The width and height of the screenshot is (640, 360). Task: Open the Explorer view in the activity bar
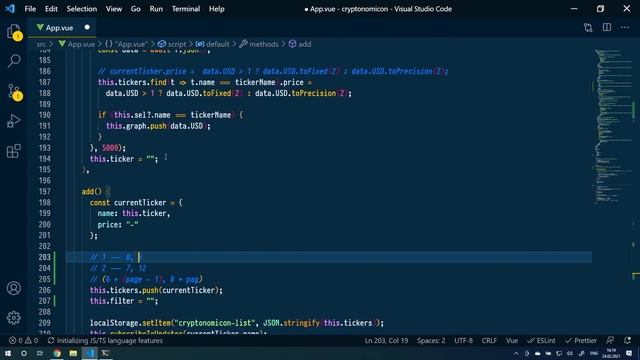[13, 31]
